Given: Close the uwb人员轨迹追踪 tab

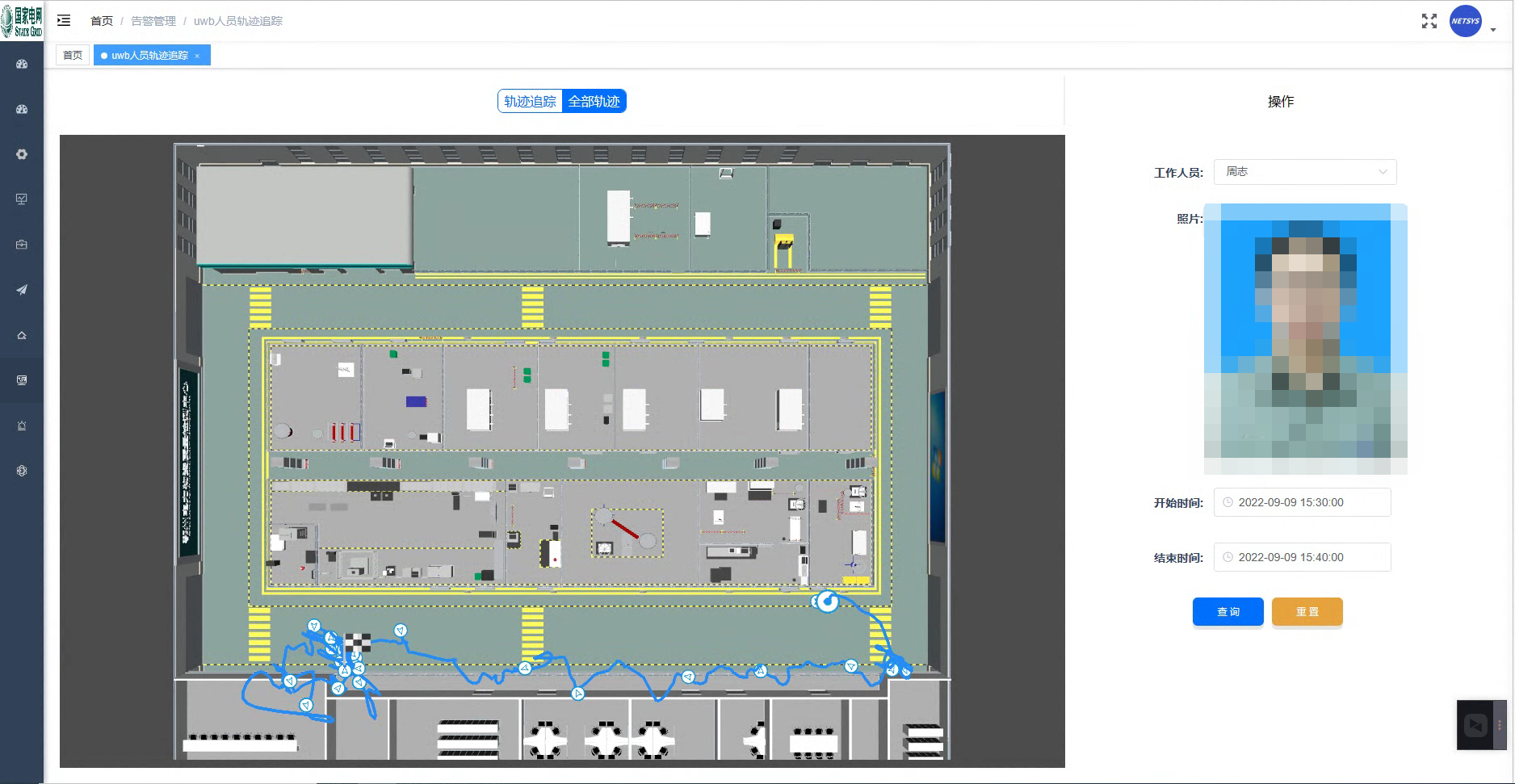Looking at the screenshot, I should coord(197,56).
